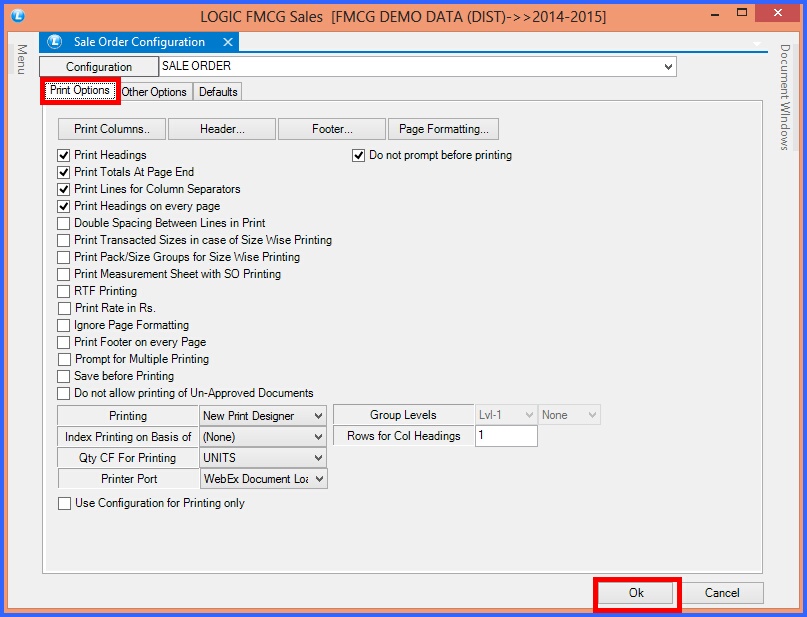This screenshot has height=617, width=807.
Task: Maximize the LOGIC FMCG Sales window
Action: click(x=742, y=13)
